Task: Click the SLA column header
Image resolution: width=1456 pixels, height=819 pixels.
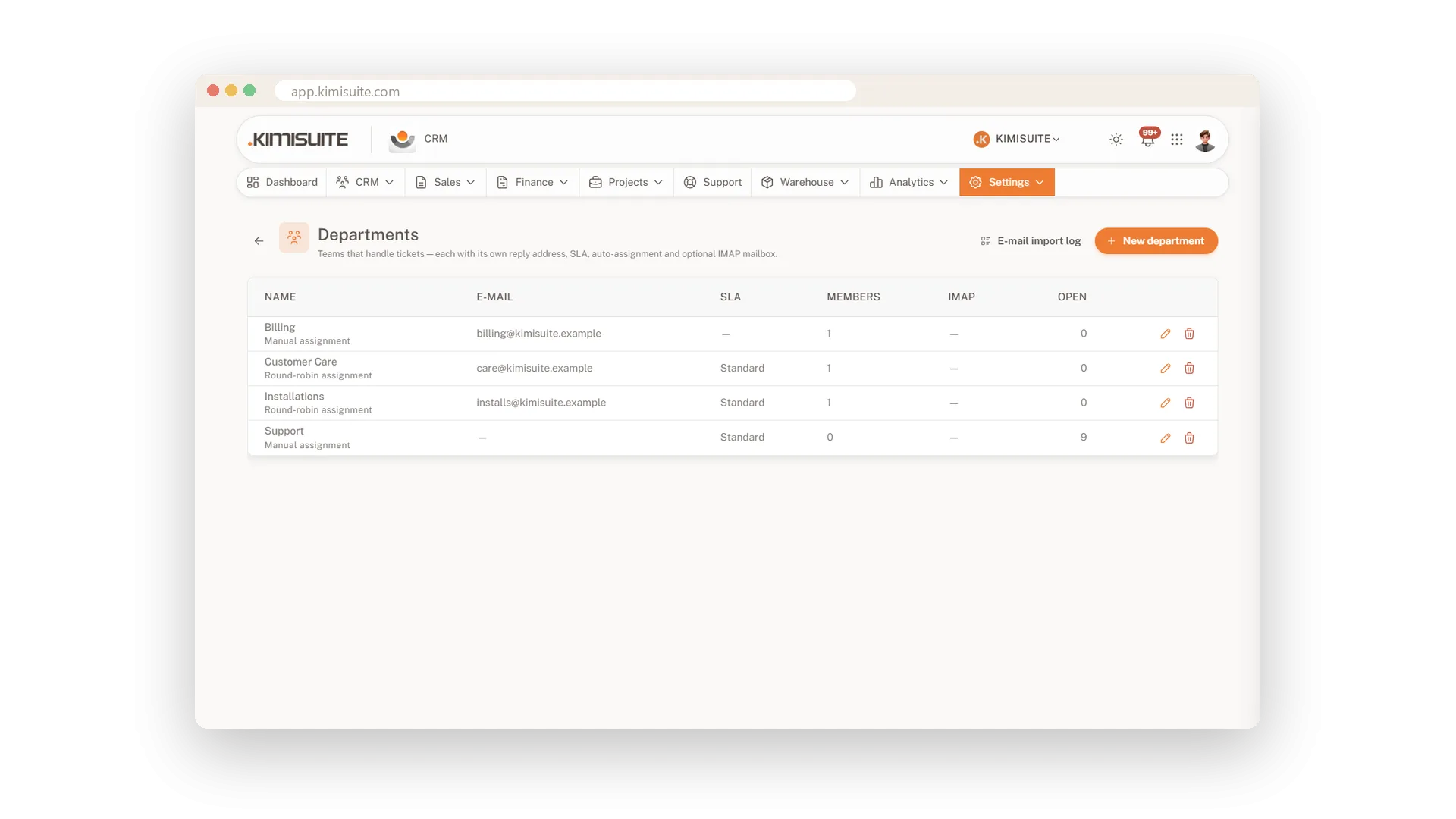Action: (730, 297)
